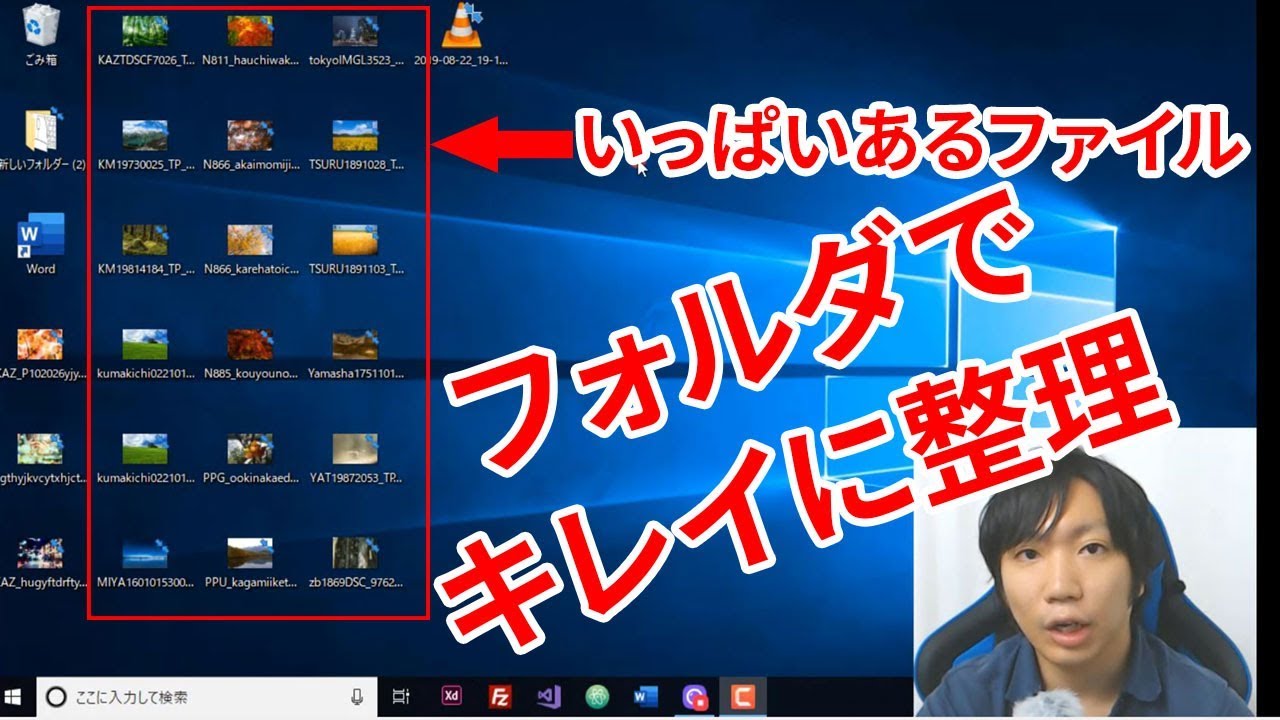Screen dimensions: 1280x720
Task: Select image file TSURU1891103_T...
Action: pyautogui.click(x=356, y=249)
